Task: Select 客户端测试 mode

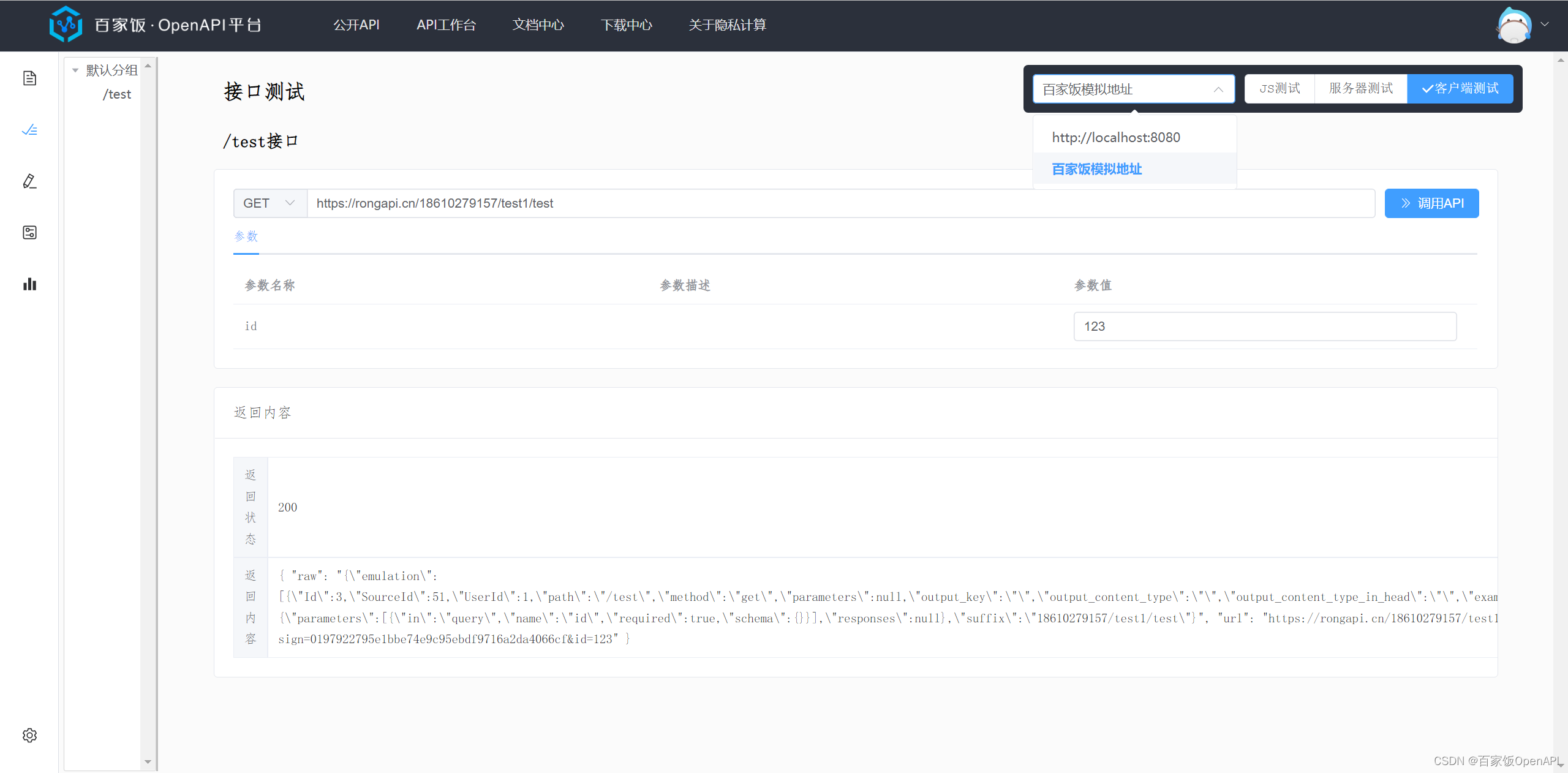Action: [x=1460, y=89]
